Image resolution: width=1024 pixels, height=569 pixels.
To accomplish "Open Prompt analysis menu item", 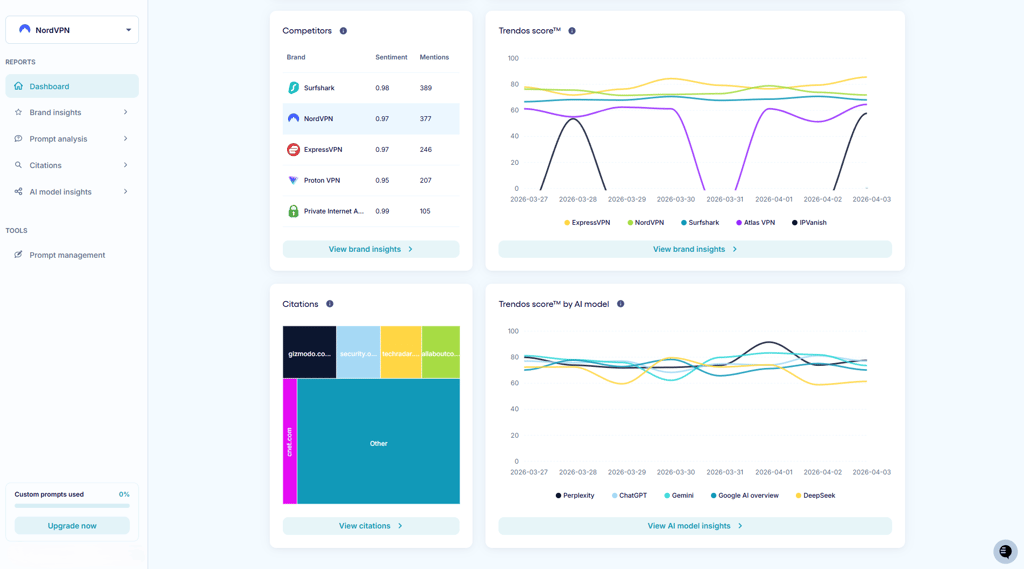I will pyautogui.click(x=72, y=138).
